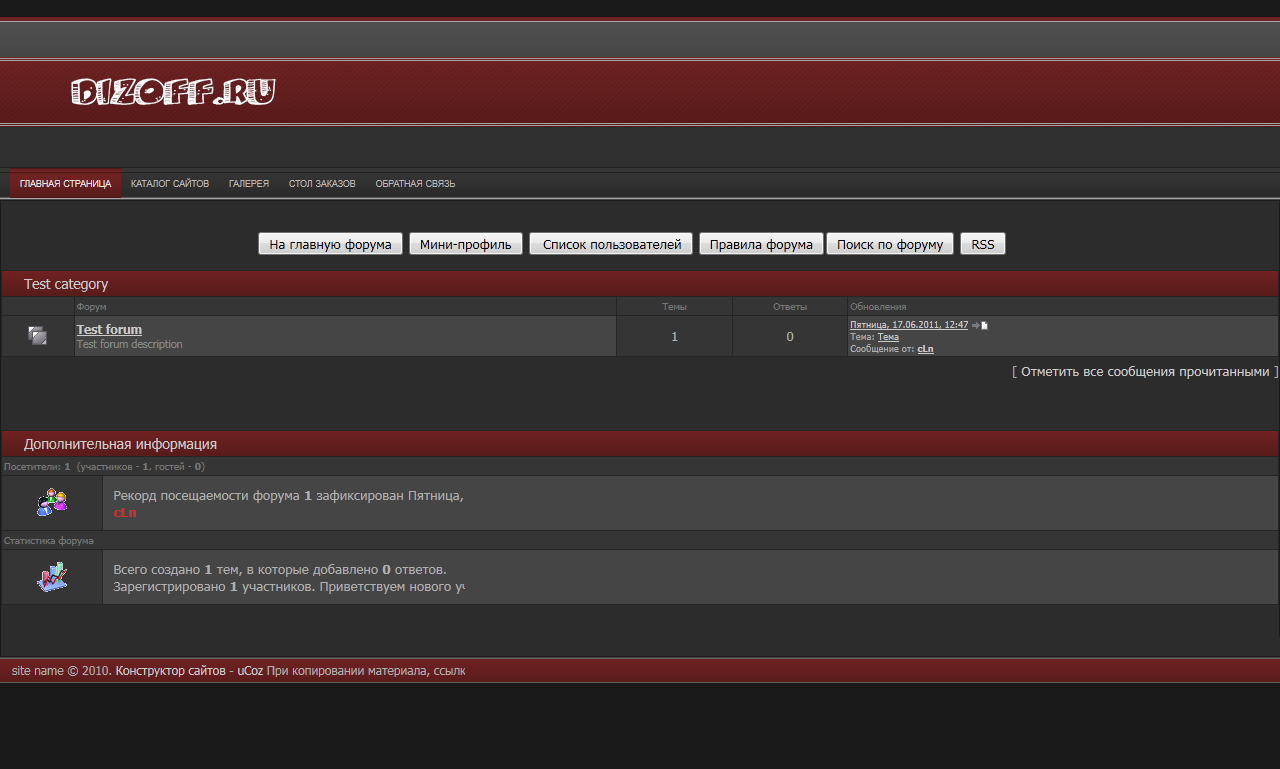Image resolution: width=1280 pixels, height=769 pixels.
Task: Open the Главная страница menu item
Action: pos(65,184)
